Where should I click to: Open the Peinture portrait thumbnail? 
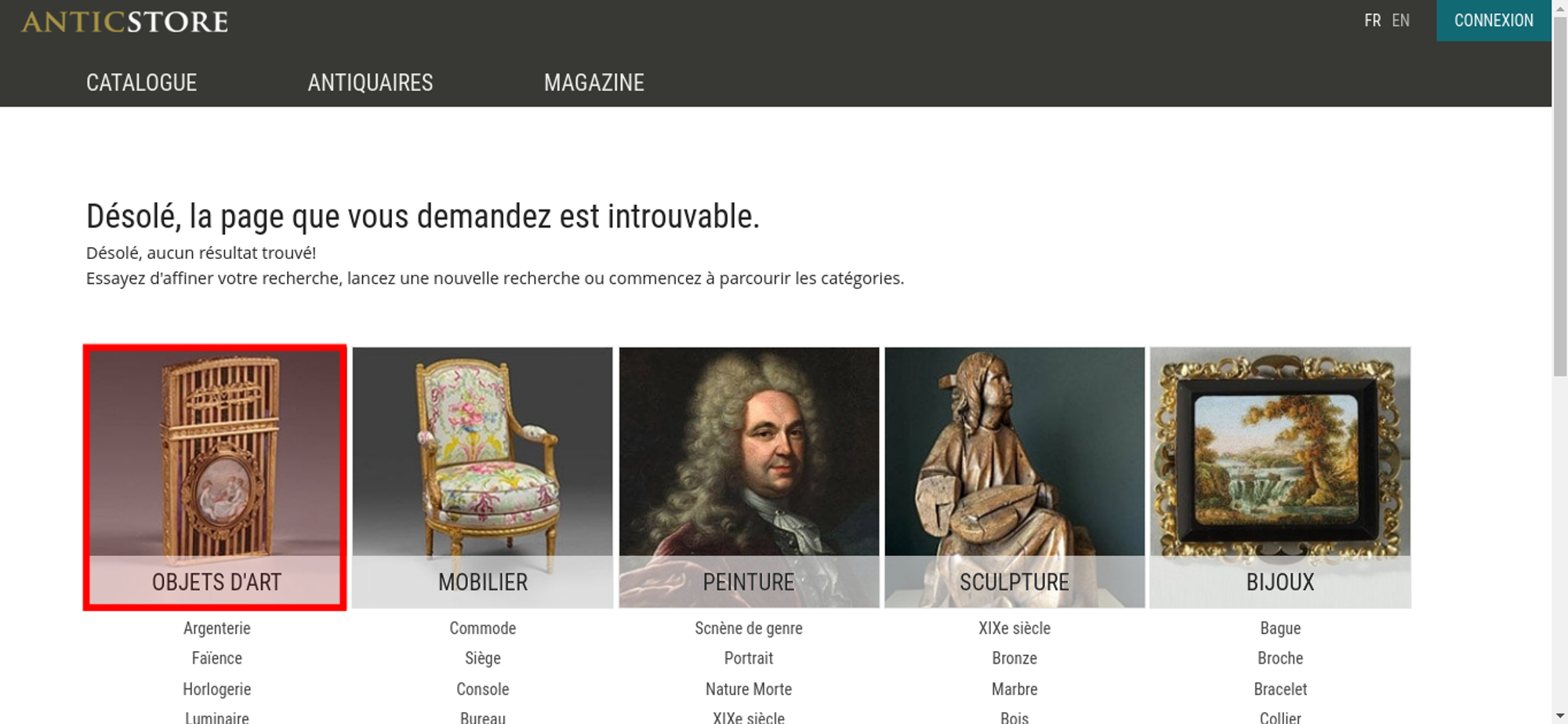(749, 478)
